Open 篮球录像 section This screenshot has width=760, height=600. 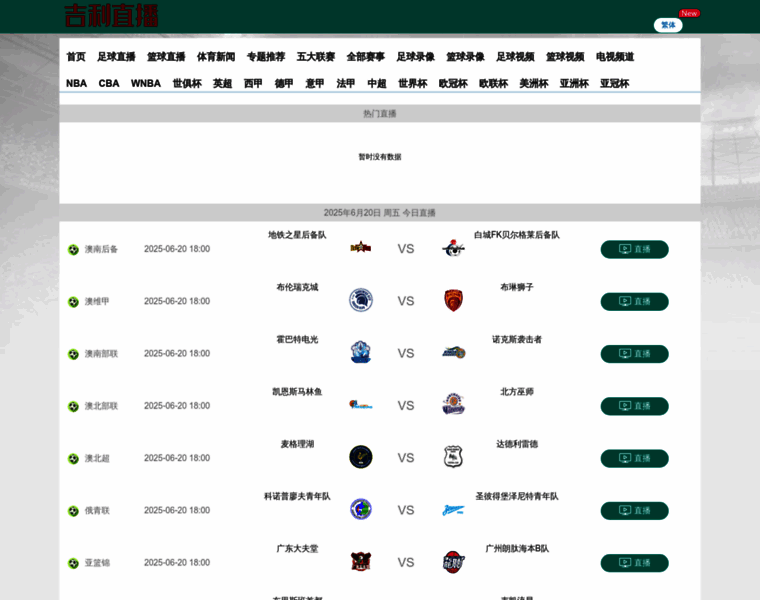tap(466, 57)
